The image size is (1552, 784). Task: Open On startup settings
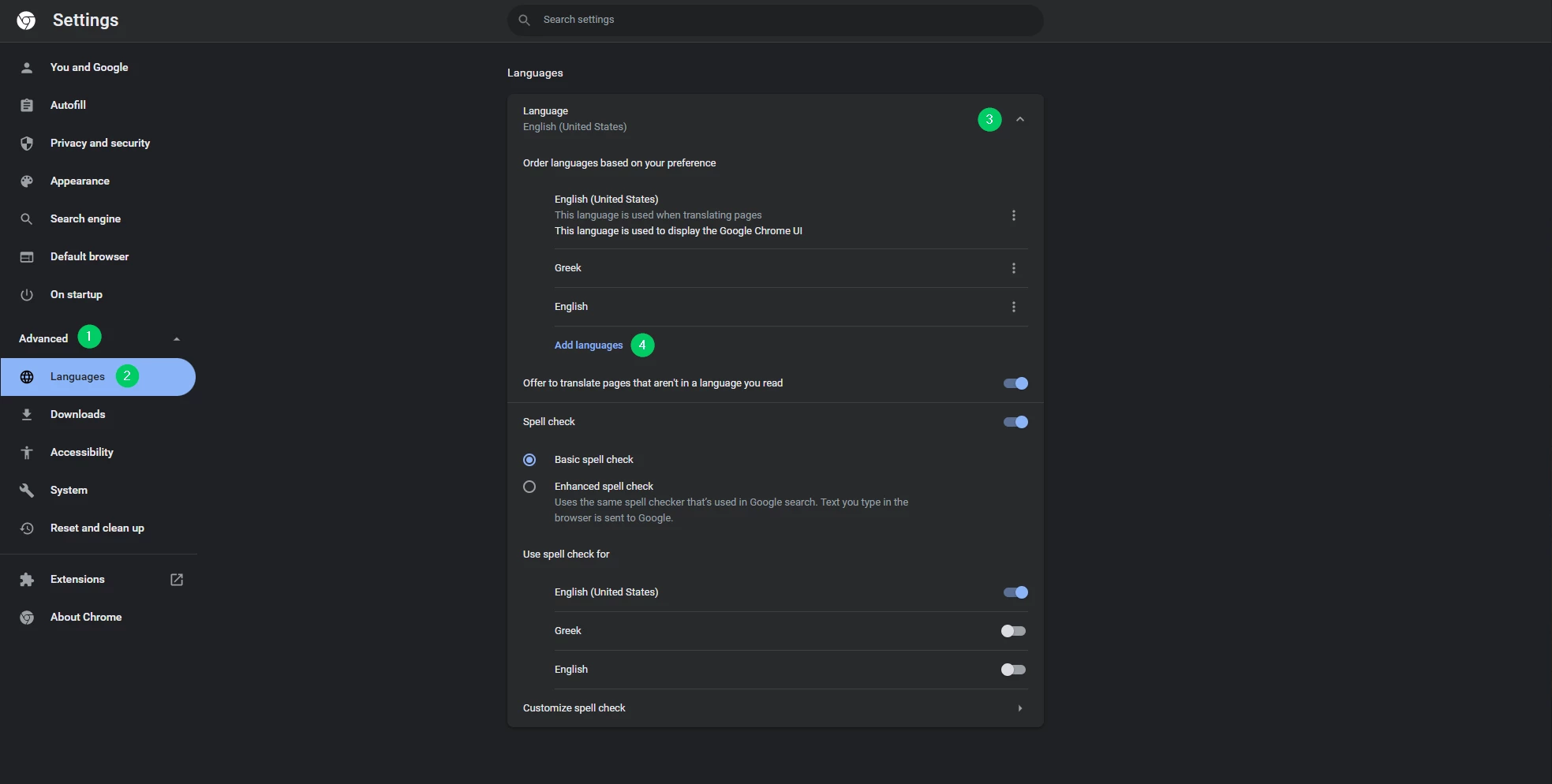99,295
